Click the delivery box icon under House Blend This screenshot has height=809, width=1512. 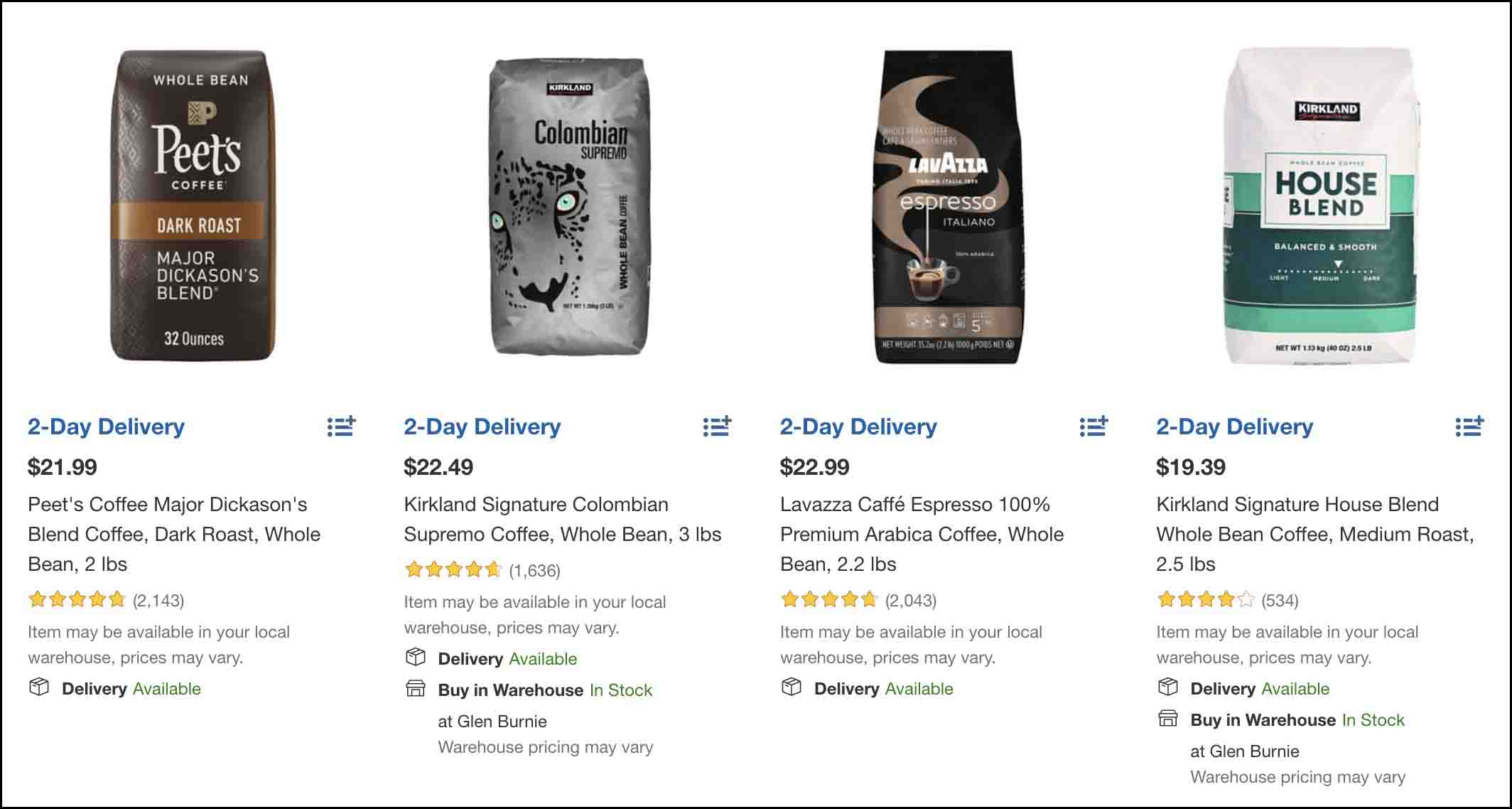coord(1167,687)
